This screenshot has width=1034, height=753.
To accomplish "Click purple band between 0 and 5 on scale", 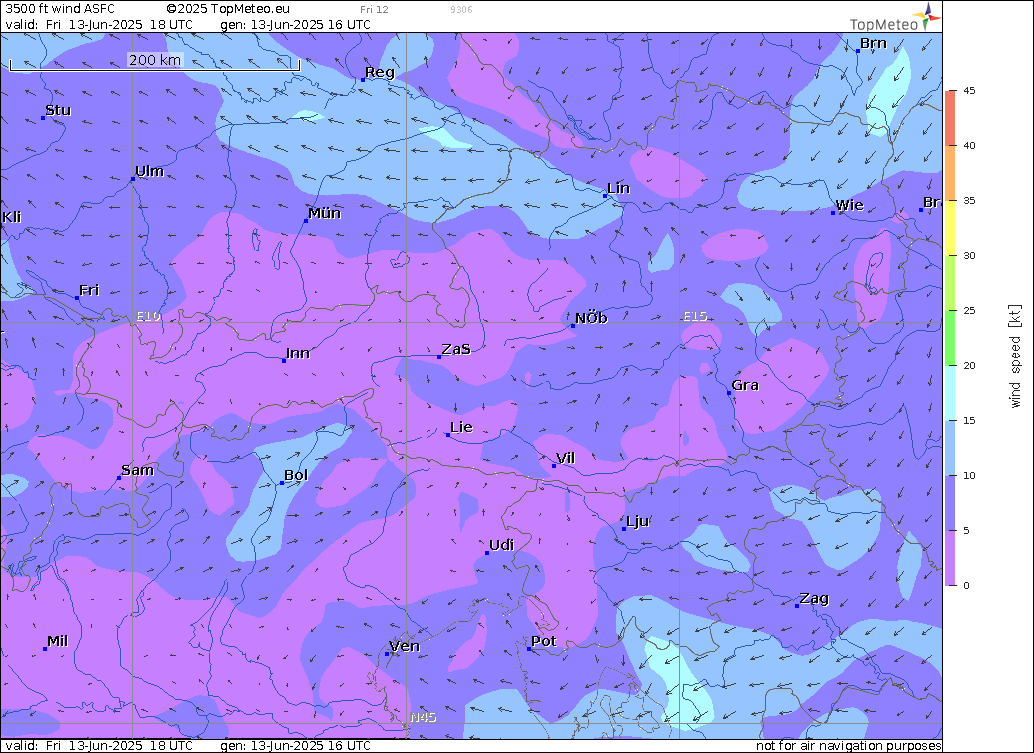I will coord(950,558).
